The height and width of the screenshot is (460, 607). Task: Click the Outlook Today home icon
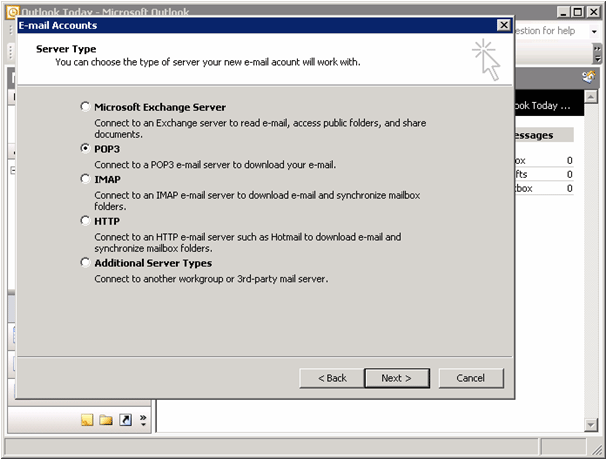click(x=588, y=77)
